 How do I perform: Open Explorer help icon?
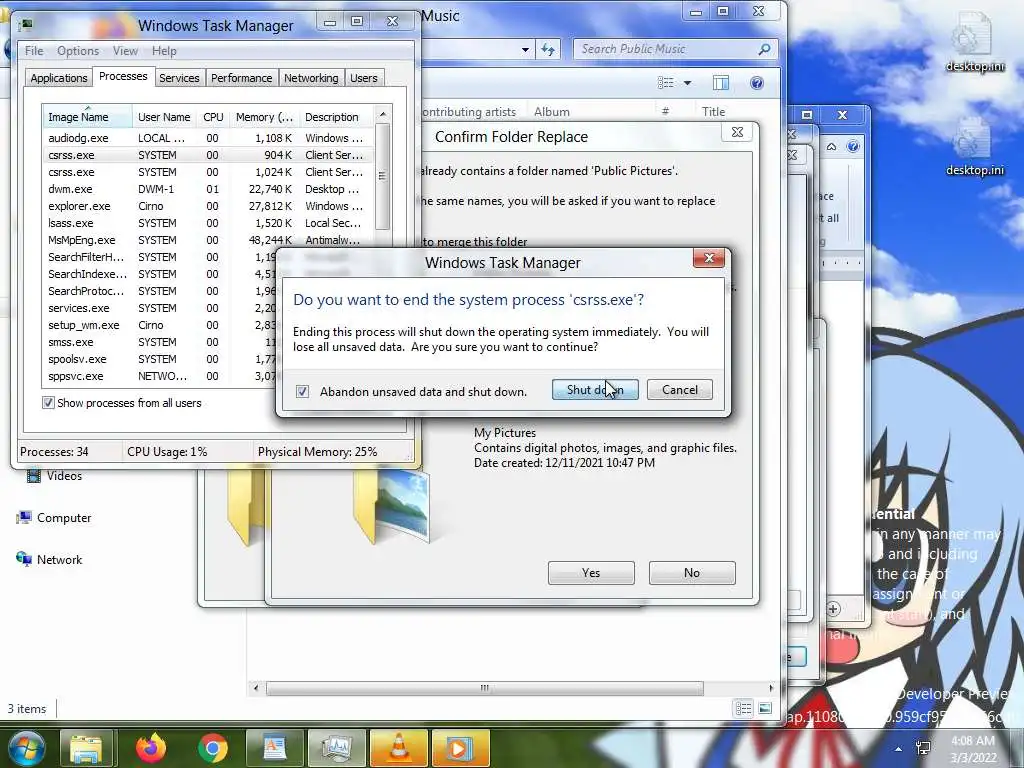[756, 83]
